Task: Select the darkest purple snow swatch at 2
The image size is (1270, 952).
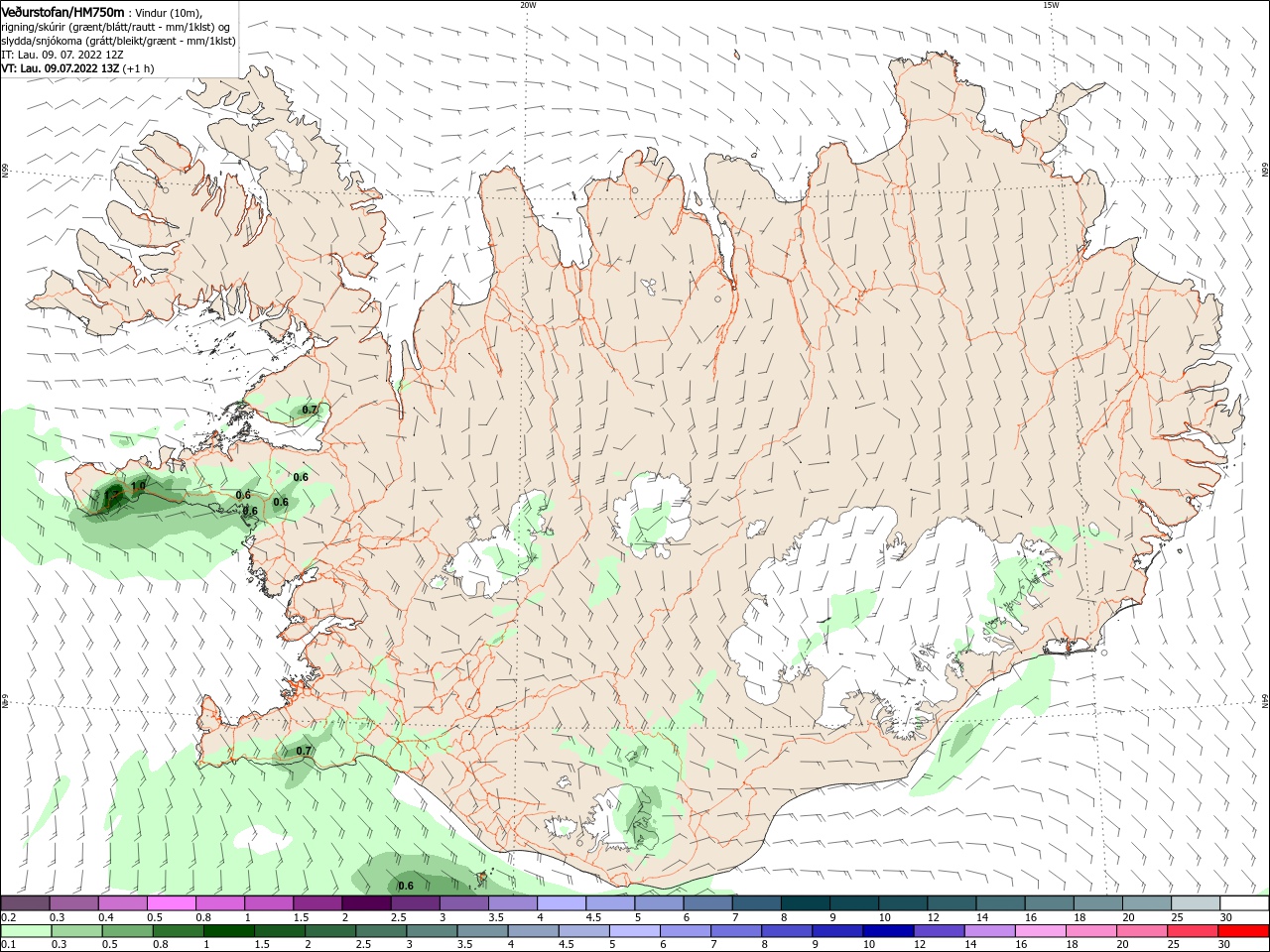Action: pyautogui.click(x=366, y=903)
